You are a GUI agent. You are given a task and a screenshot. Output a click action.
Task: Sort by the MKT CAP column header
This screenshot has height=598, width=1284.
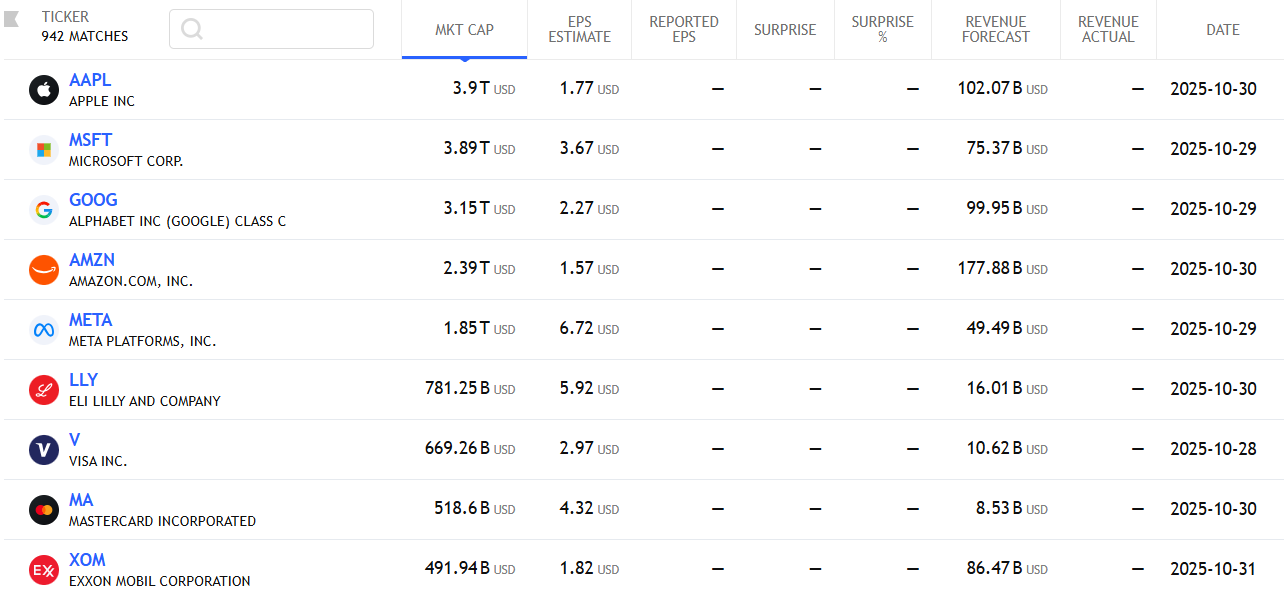point(464,30)
